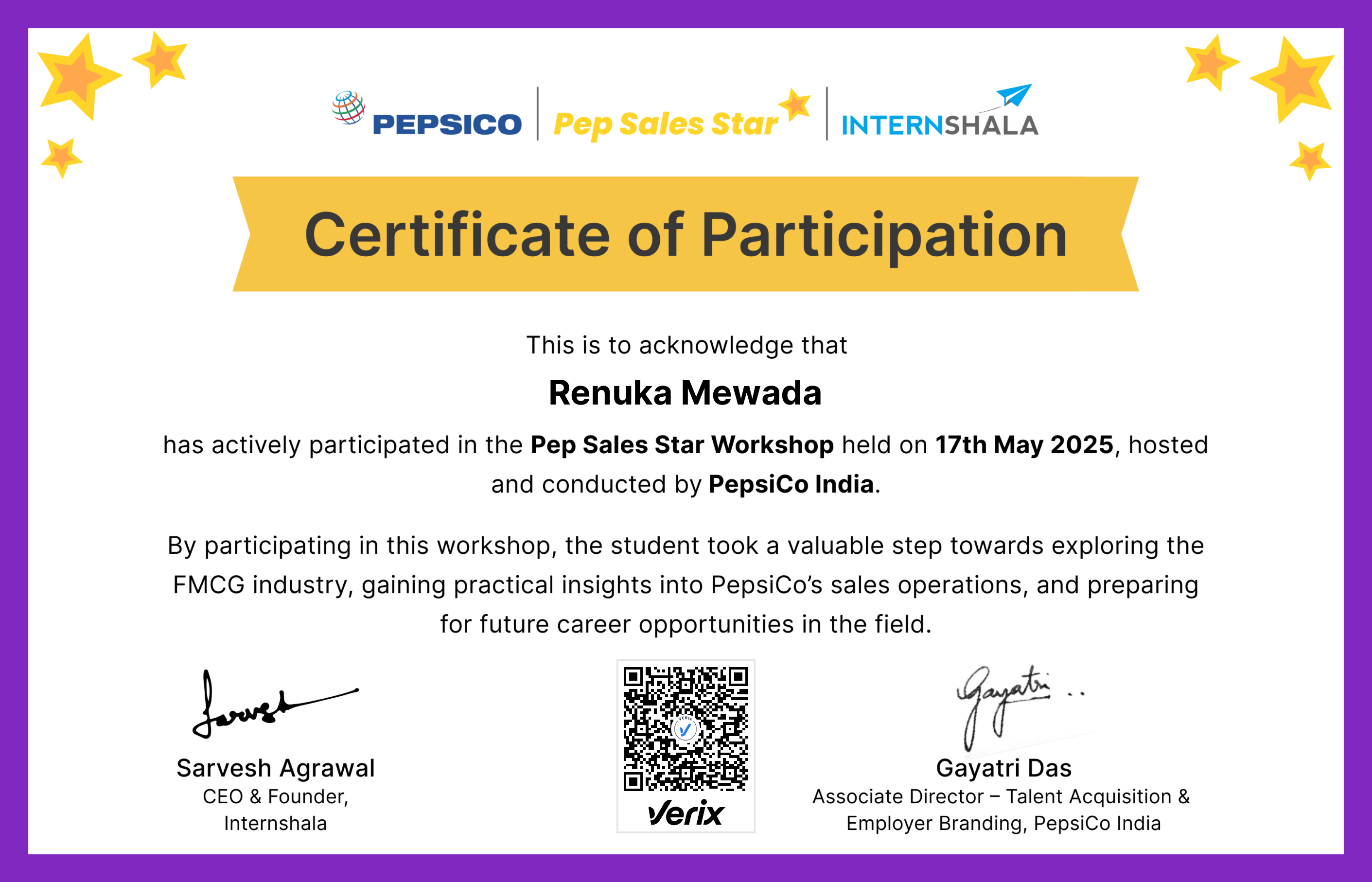
Task: Click the star beside Pep Sales Star
Action: click(795, 105)
